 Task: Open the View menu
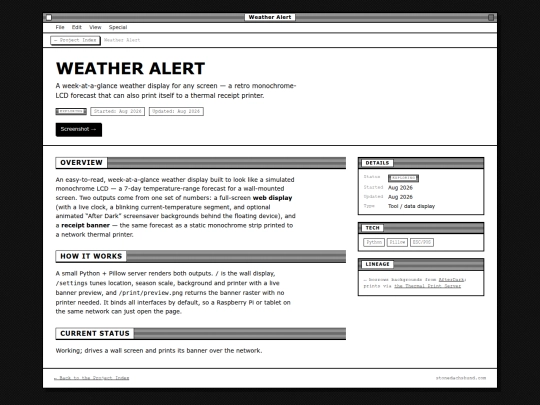pos(95,27)
